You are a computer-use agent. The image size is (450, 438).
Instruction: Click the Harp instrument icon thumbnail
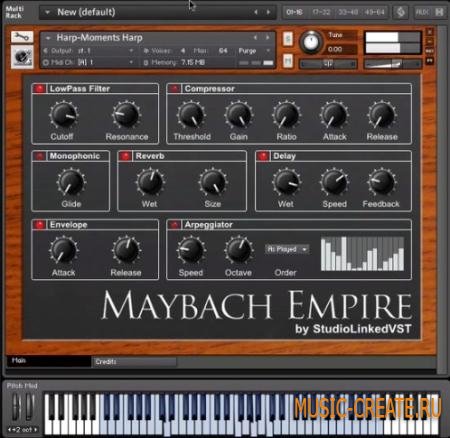point(22,57)
